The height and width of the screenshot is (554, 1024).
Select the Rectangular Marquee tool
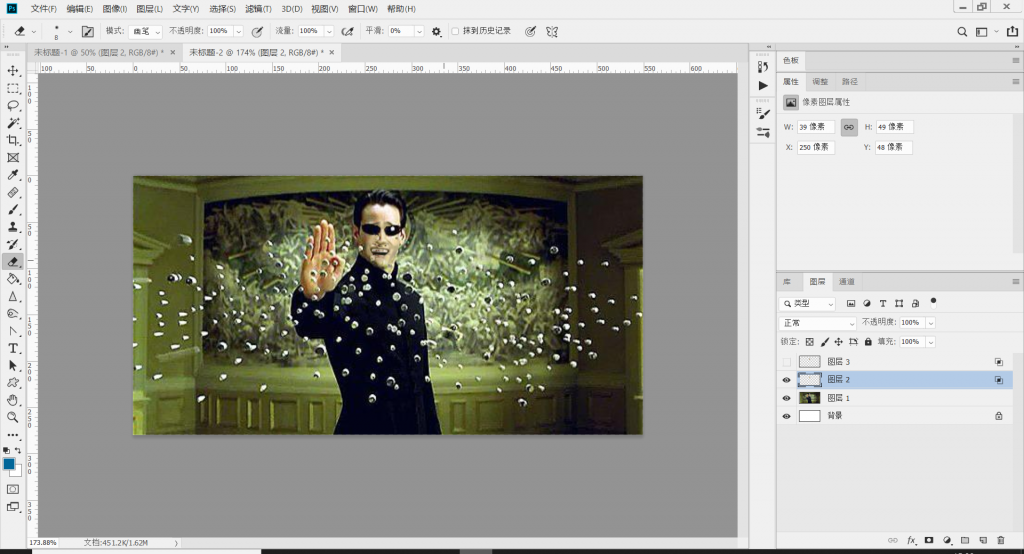[12, 88]
